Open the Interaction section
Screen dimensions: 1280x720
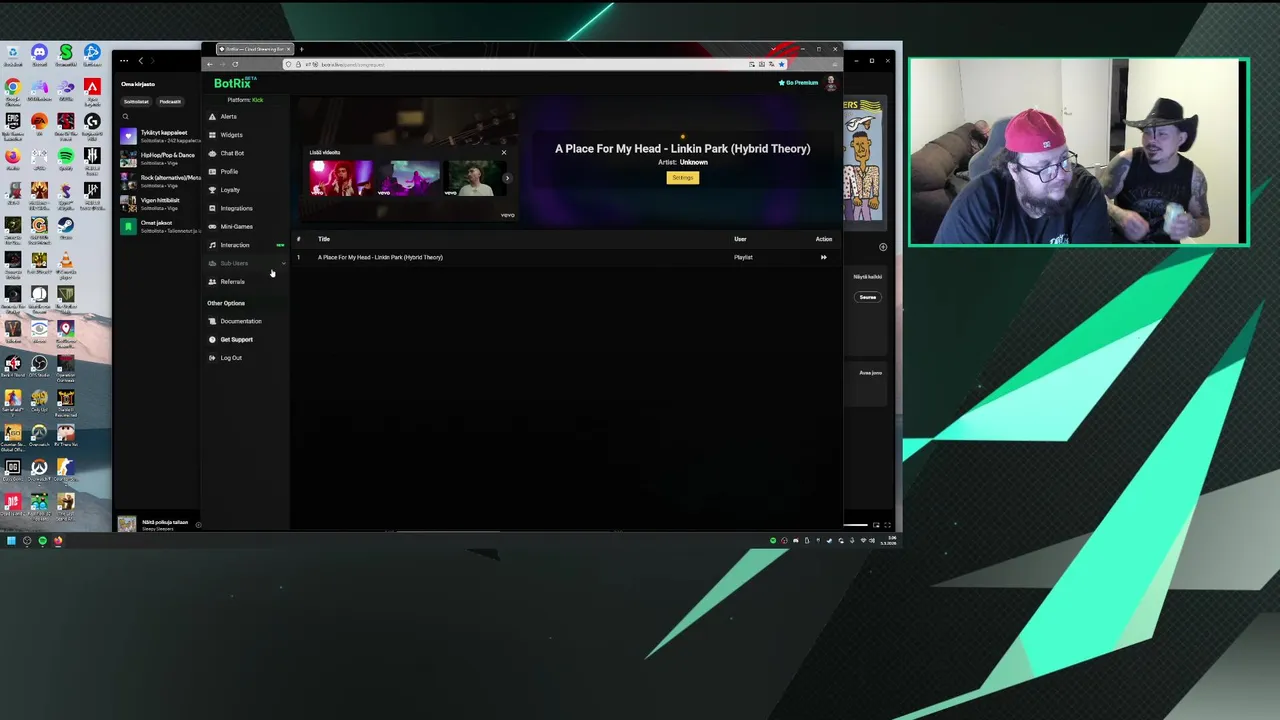235,245
